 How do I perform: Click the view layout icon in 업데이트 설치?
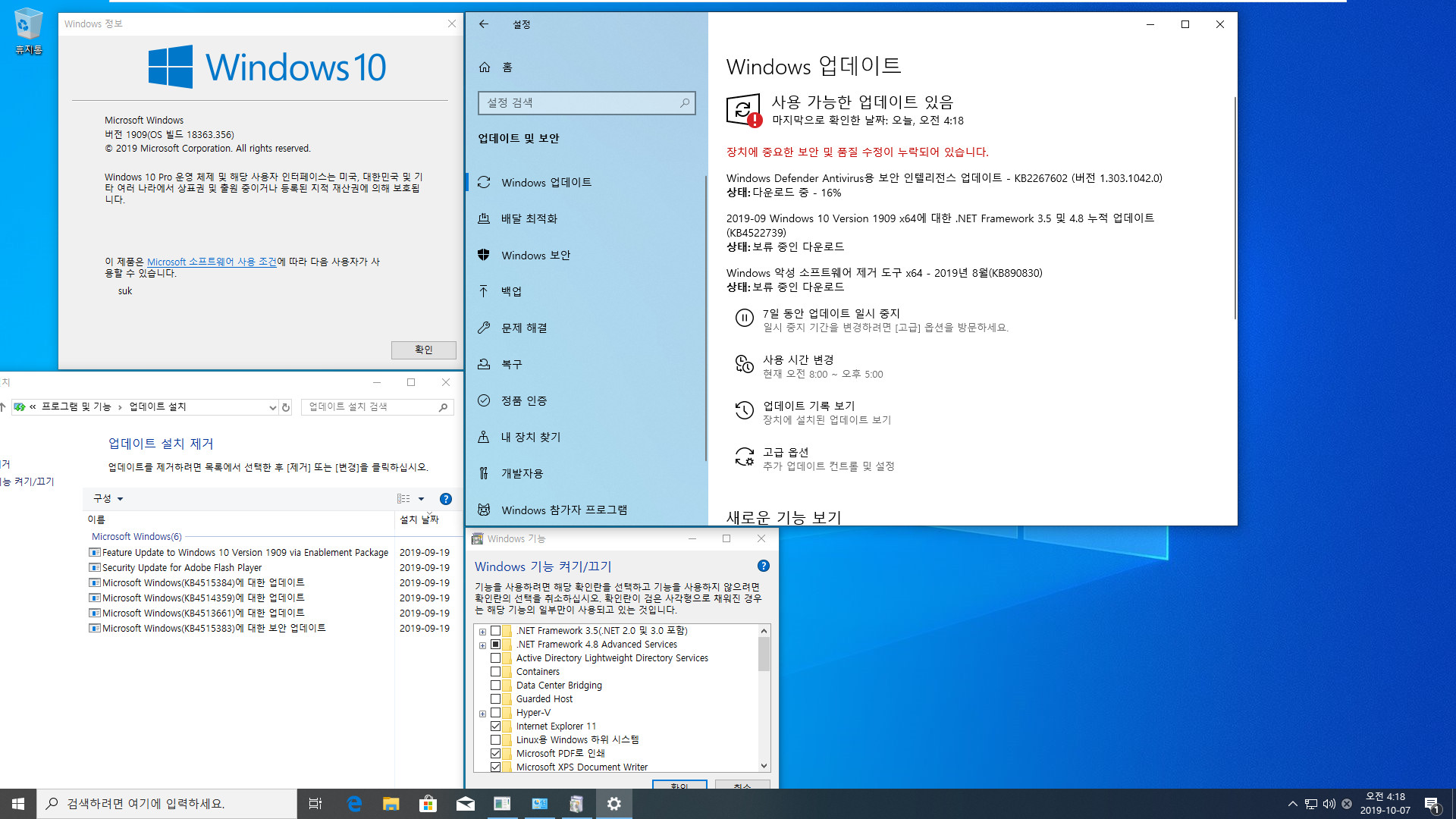coord(403,498)
